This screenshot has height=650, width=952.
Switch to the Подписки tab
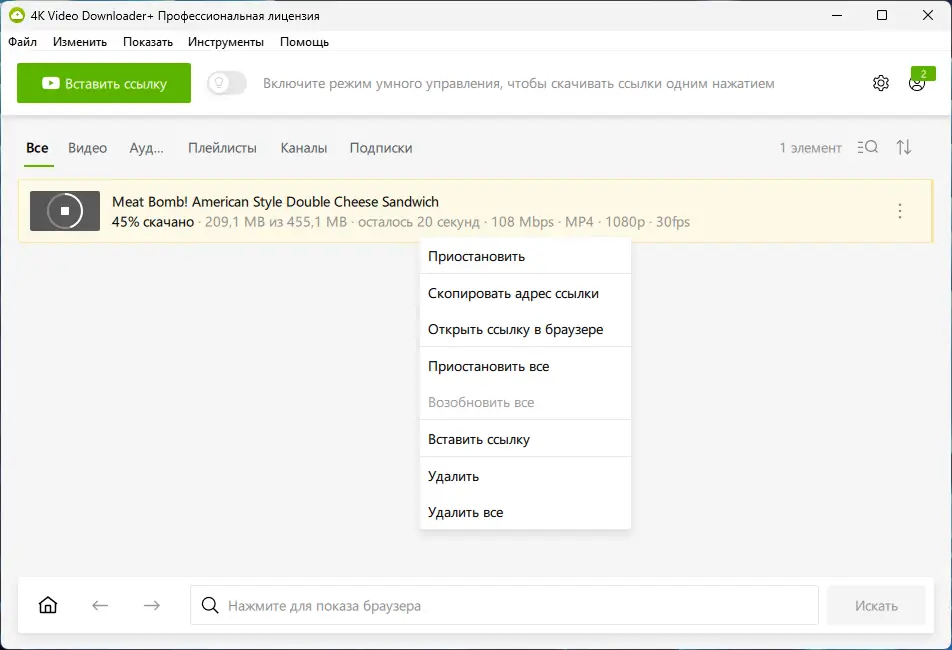381,148
